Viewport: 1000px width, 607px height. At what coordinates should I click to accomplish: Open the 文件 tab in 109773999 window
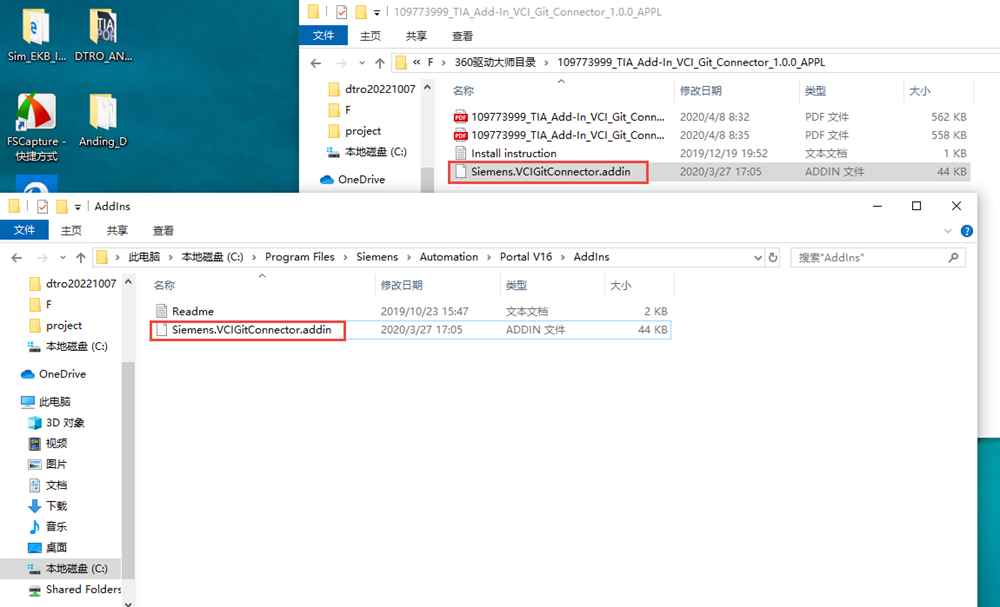323,36
